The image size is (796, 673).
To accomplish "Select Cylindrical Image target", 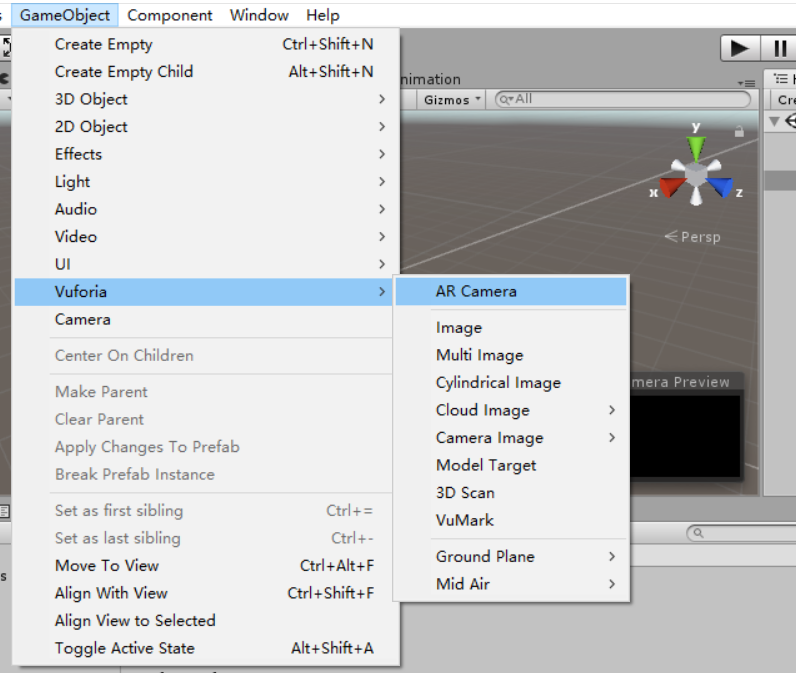I will coord(511,382).
